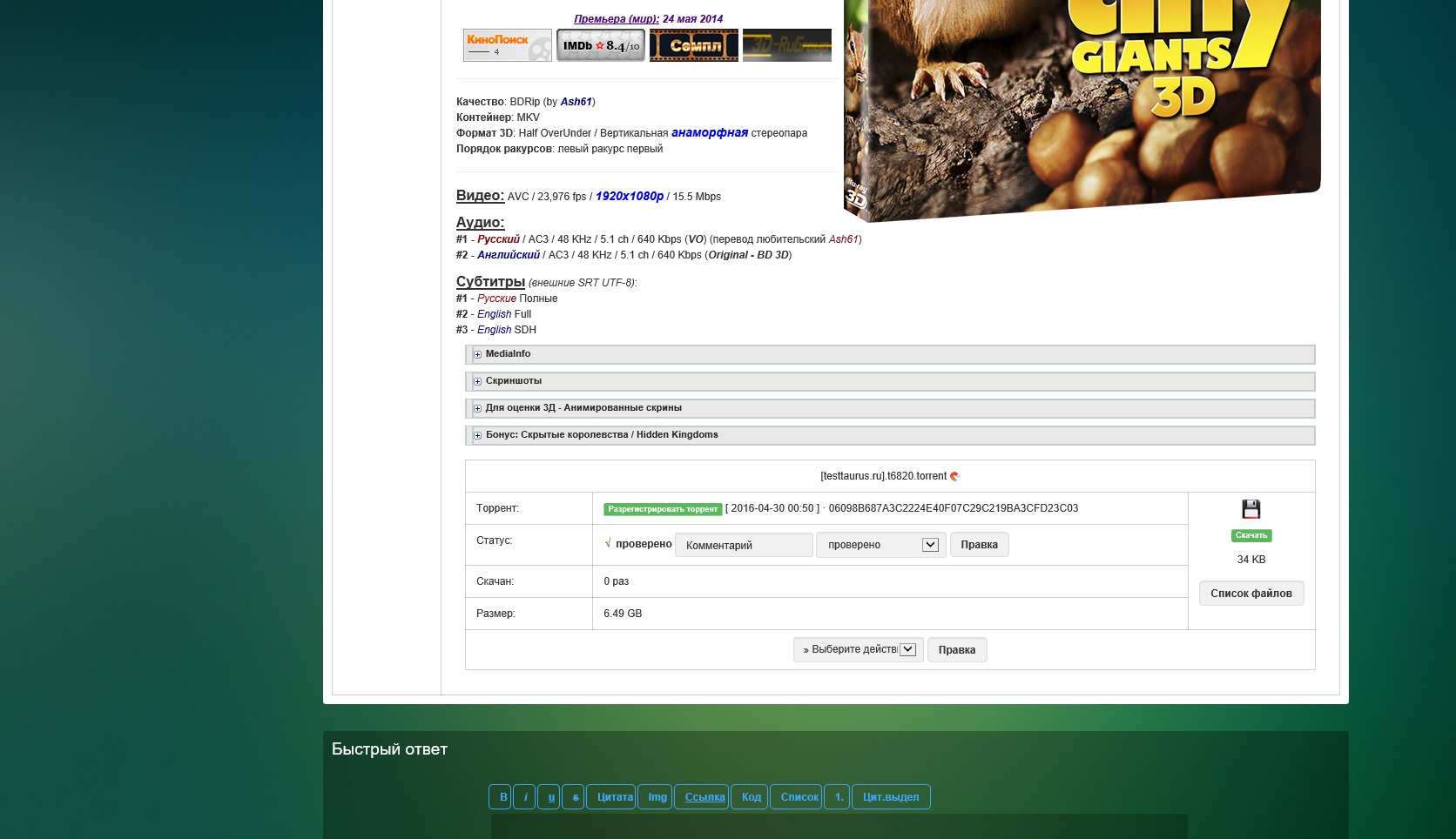This screenshot has height=839, width=1456.
Task: Insert a quote with Цитата button
Action: click(x=614, y=797)
